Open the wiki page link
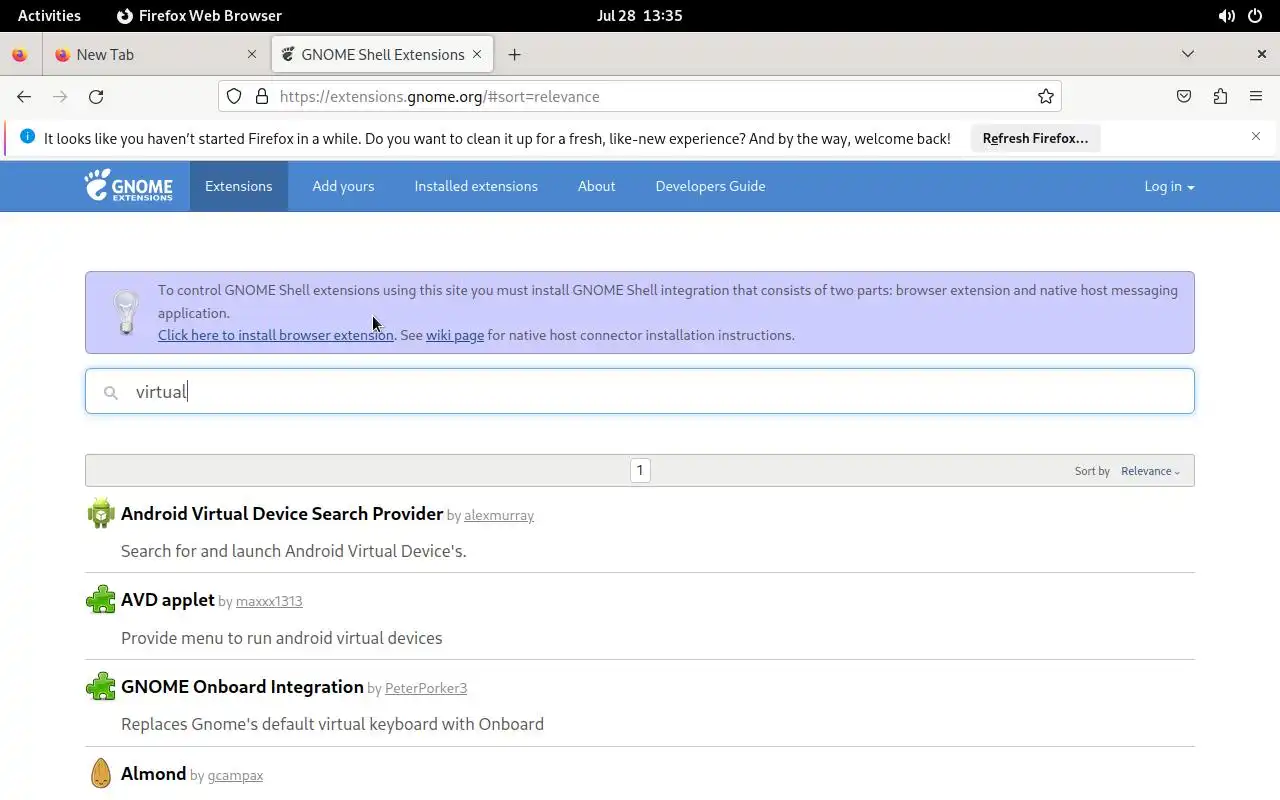This screenshot has height=800, width=1280. click(455, 335)
